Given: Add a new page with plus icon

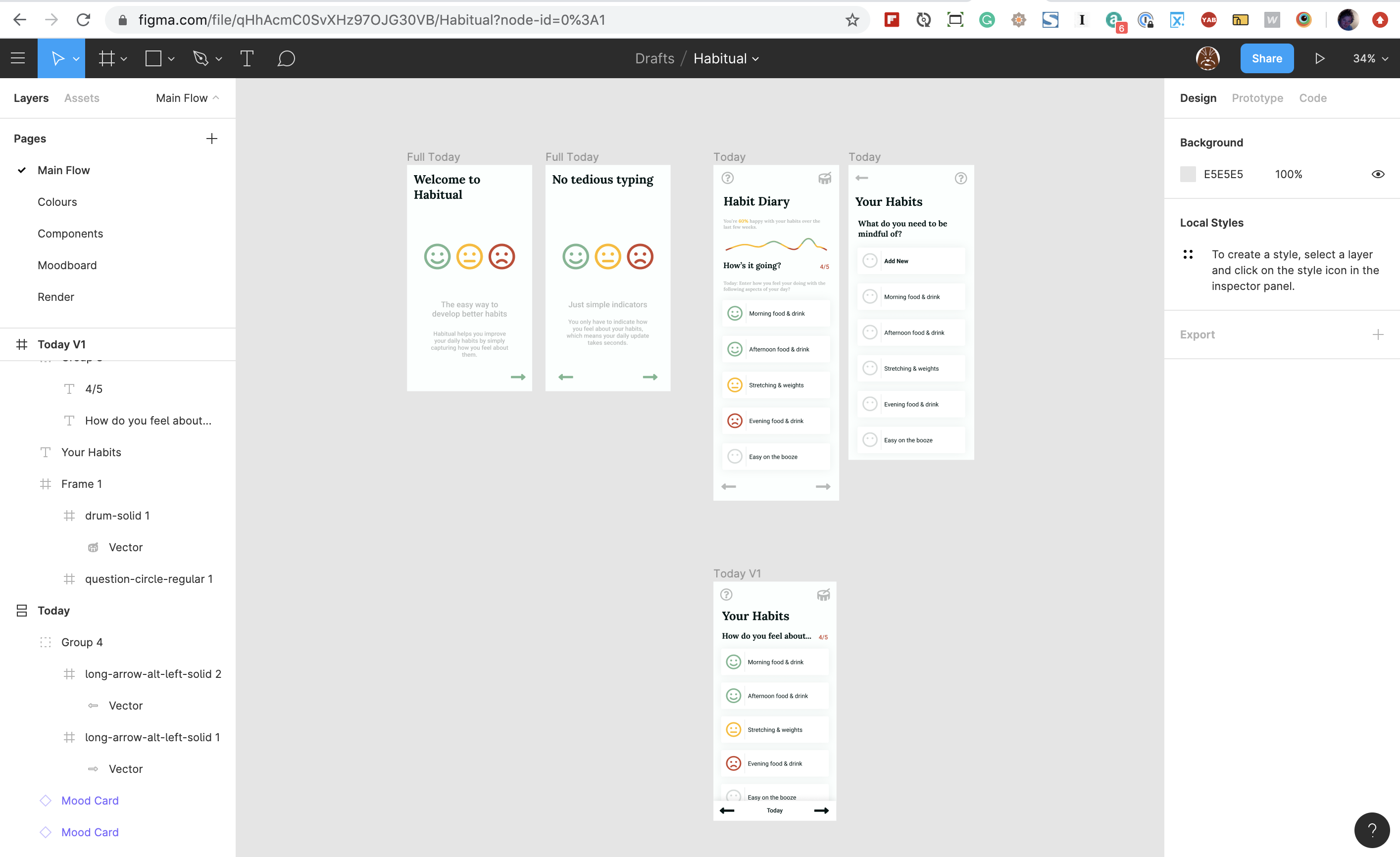Looking at the screenshot, I should pos(211,139).
